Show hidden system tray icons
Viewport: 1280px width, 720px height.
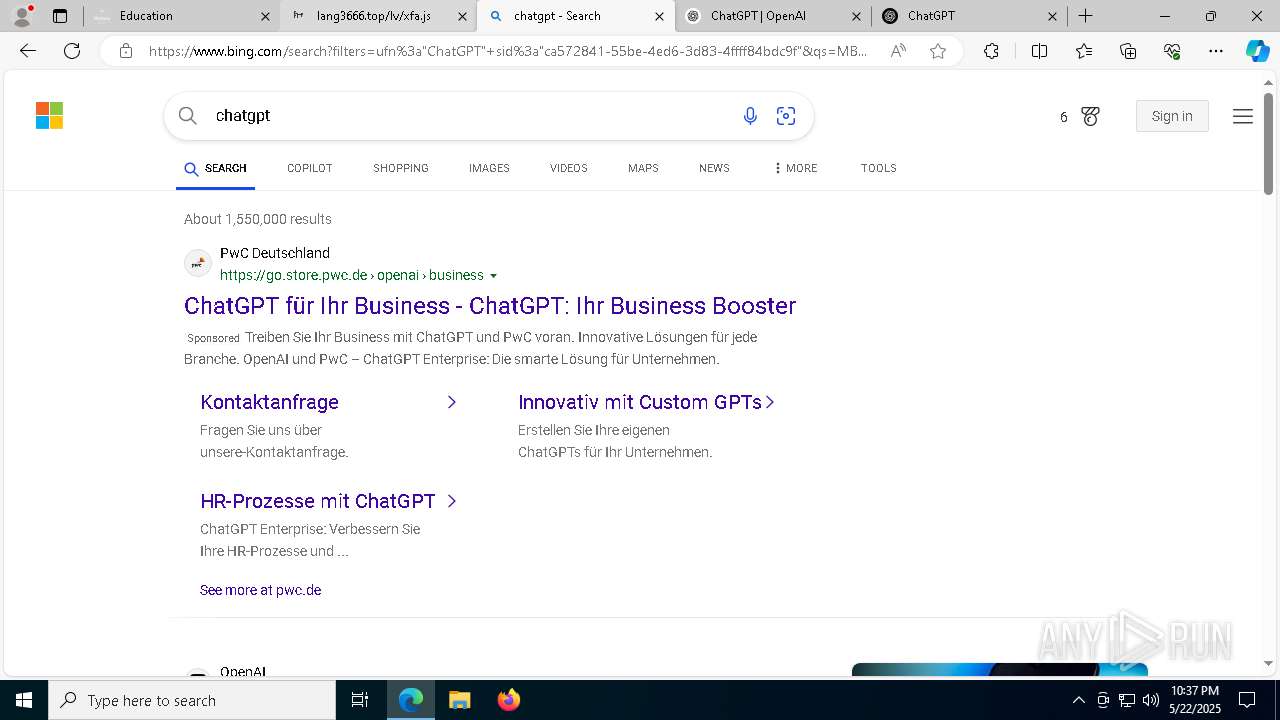pos(1078,700)
